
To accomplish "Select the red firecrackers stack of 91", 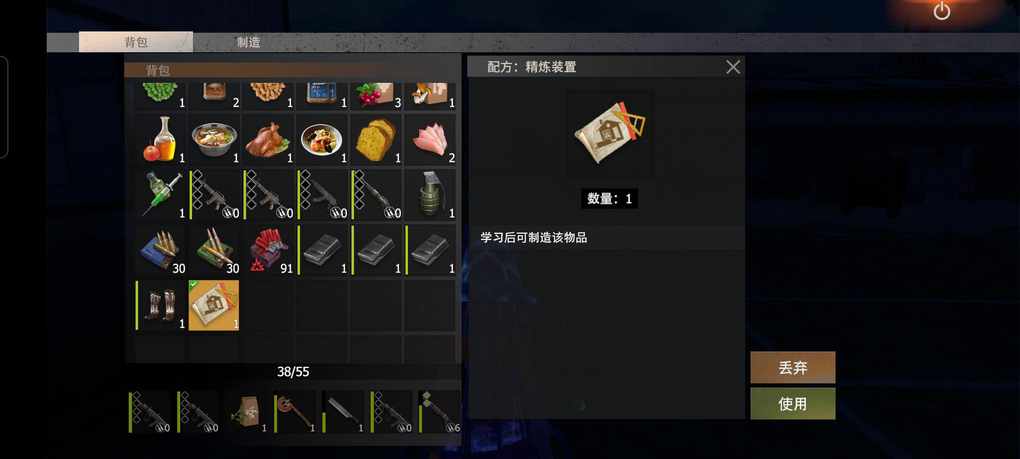I will click(267, 250).
